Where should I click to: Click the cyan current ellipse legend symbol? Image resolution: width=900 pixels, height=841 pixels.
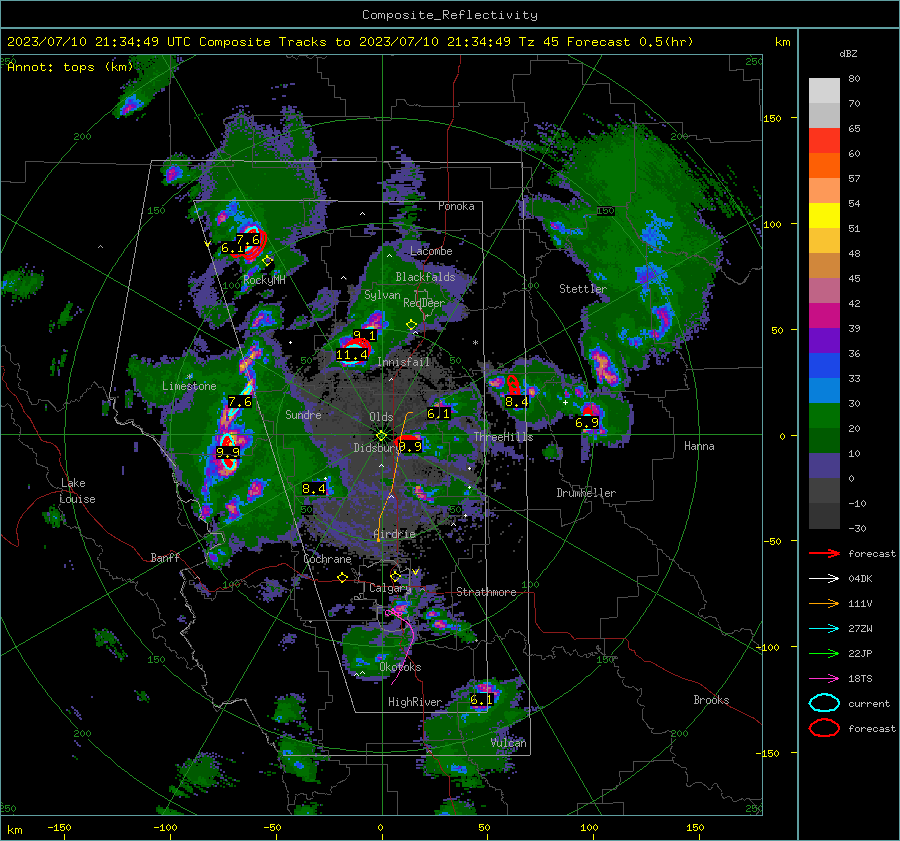(824, 703)
